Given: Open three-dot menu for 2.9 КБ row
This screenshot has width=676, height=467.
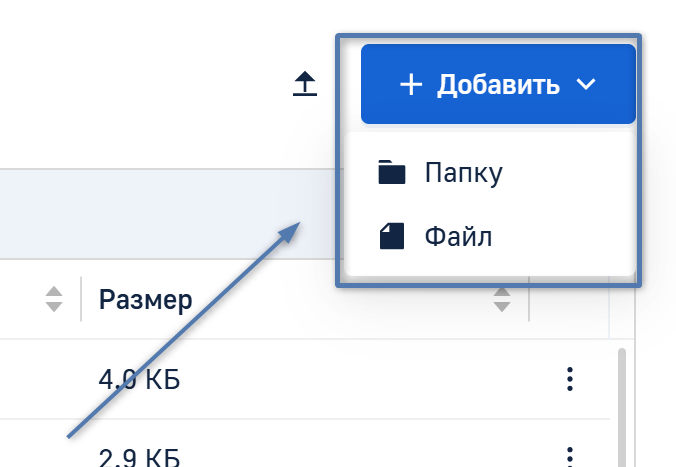Looking at the screenshot, I should (x=569, y=455).
